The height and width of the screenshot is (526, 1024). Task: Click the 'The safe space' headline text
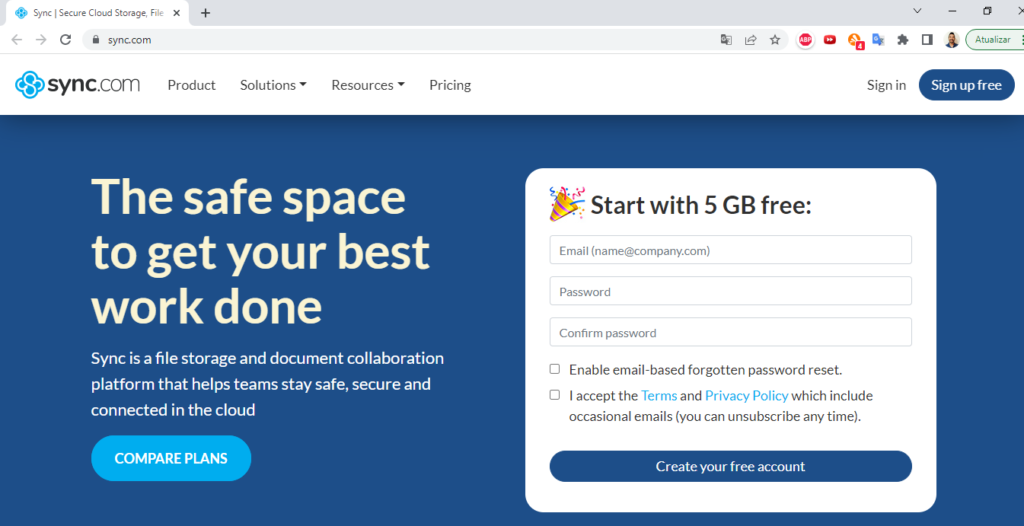click(x=248, y=196)
